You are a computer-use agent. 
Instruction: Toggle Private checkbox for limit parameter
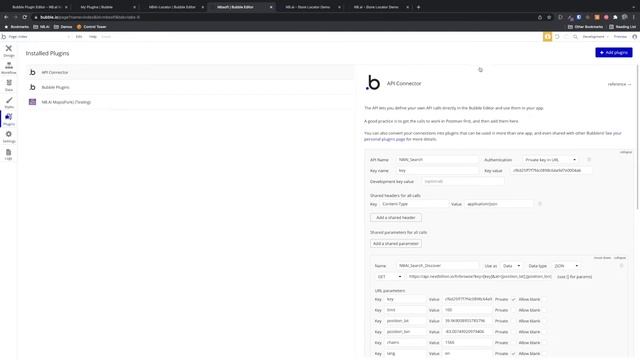click(x=513, y=310)
